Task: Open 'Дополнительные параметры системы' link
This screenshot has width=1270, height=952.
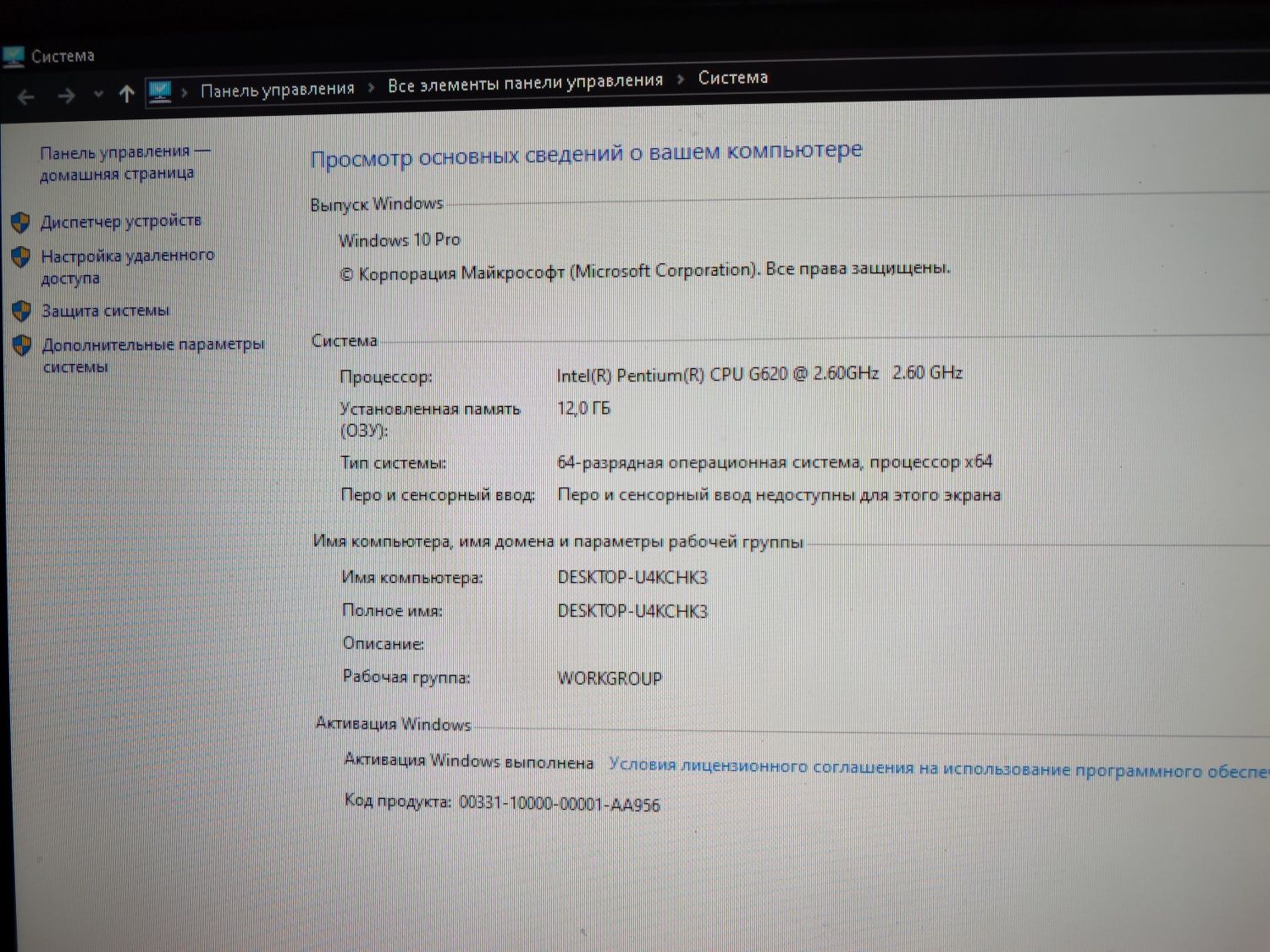Action: click(153, 355)
